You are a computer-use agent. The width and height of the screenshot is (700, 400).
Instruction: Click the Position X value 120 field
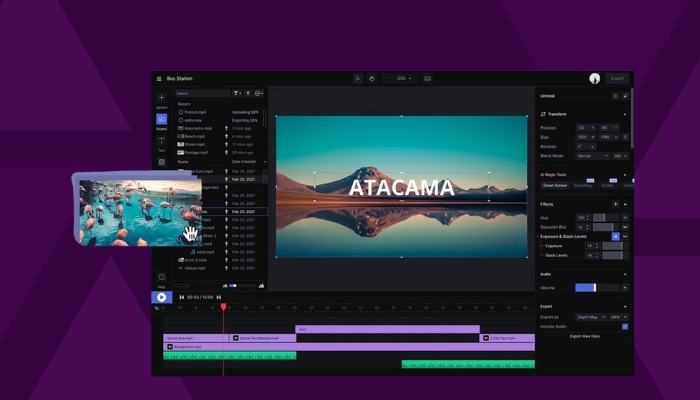[586, 128]
